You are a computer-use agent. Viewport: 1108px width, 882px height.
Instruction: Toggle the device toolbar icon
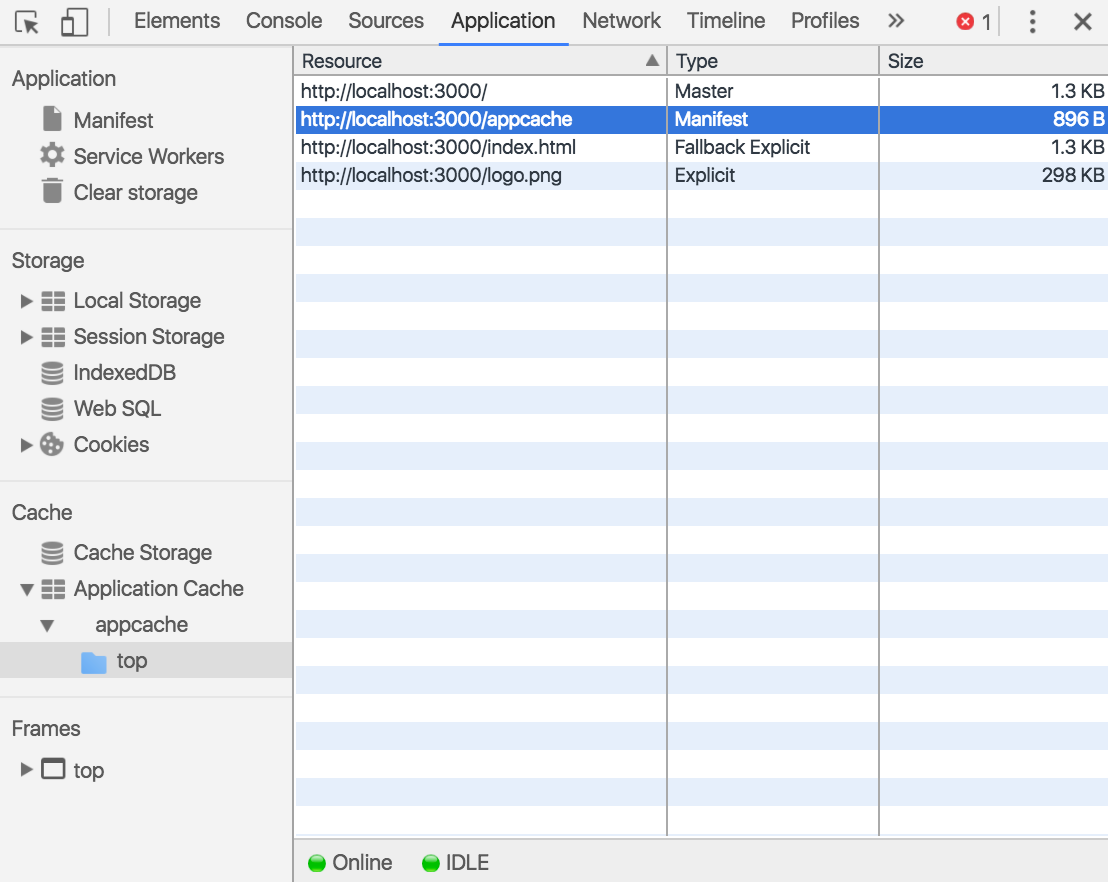(x=74, y=22)
